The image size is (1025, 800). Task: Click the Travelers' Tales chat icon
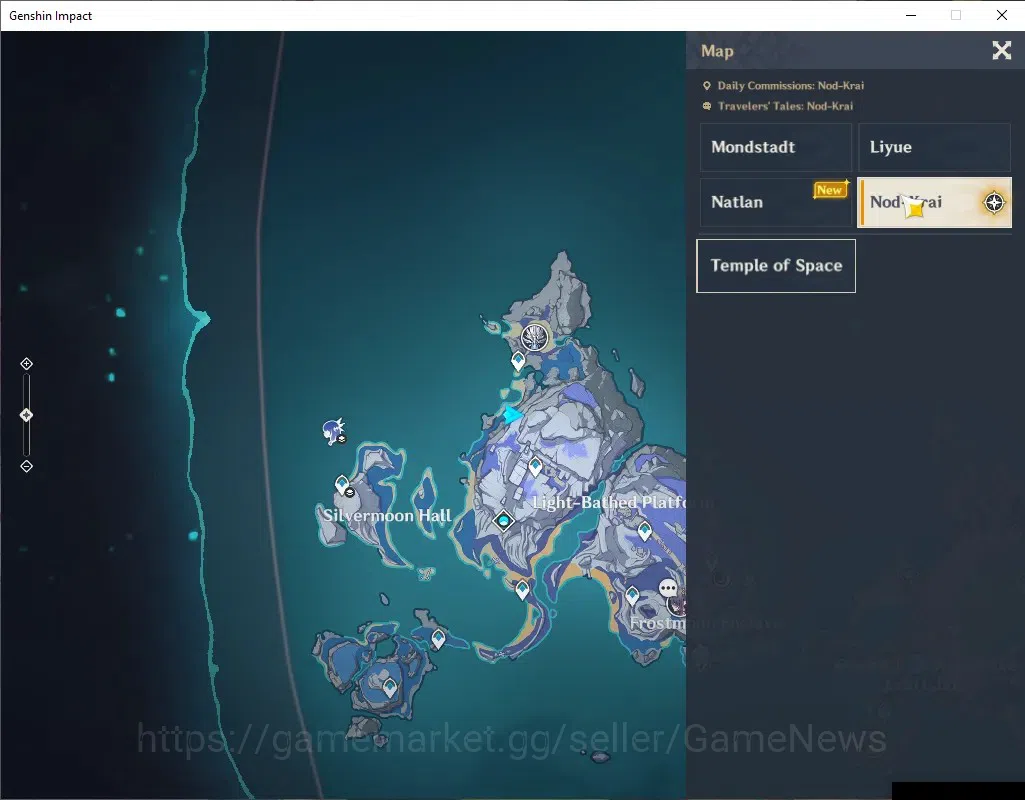[707, 106]
